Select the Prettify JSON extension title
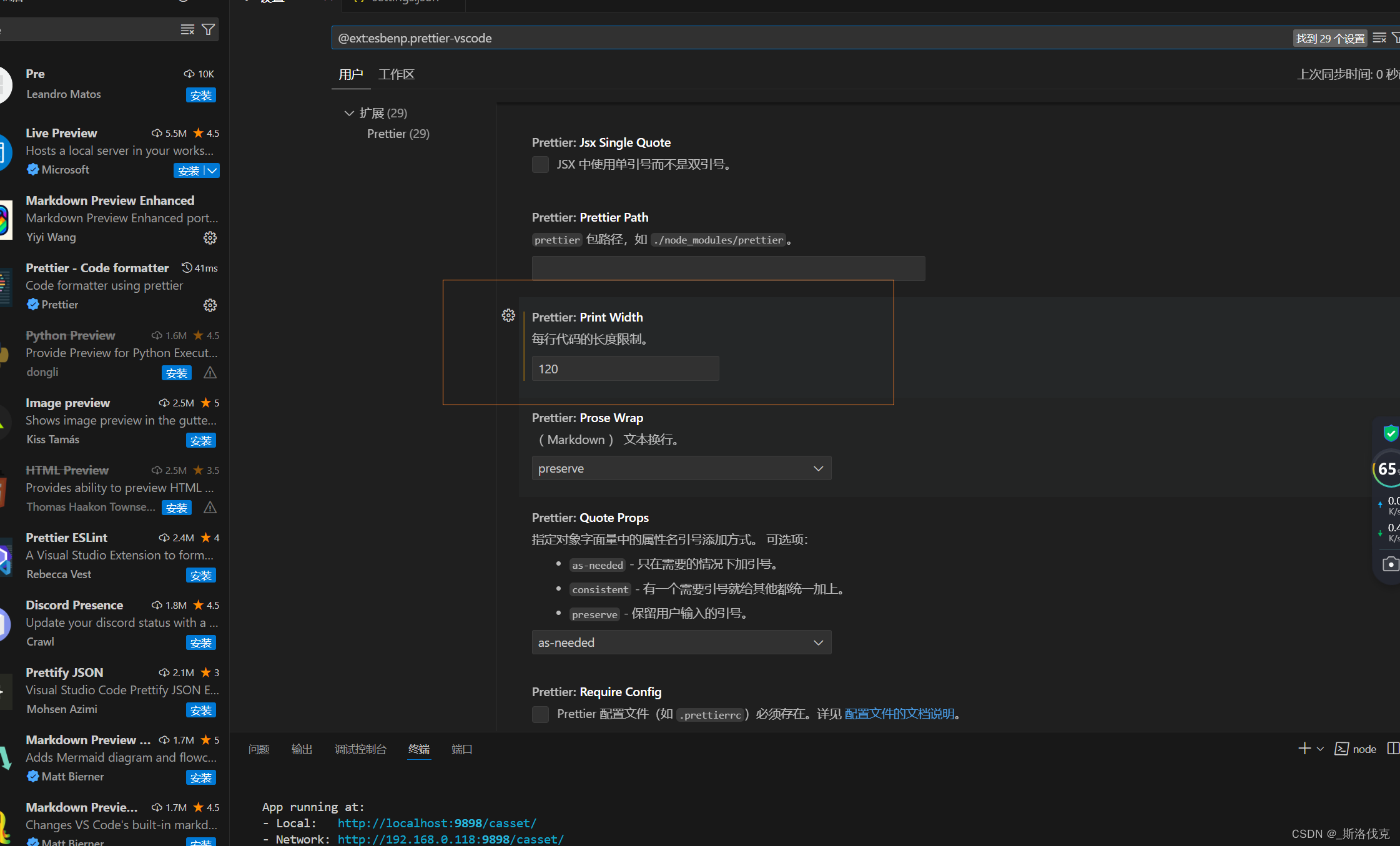The width and height of the screenshot is (1400, 846). [x=64, y=672]
